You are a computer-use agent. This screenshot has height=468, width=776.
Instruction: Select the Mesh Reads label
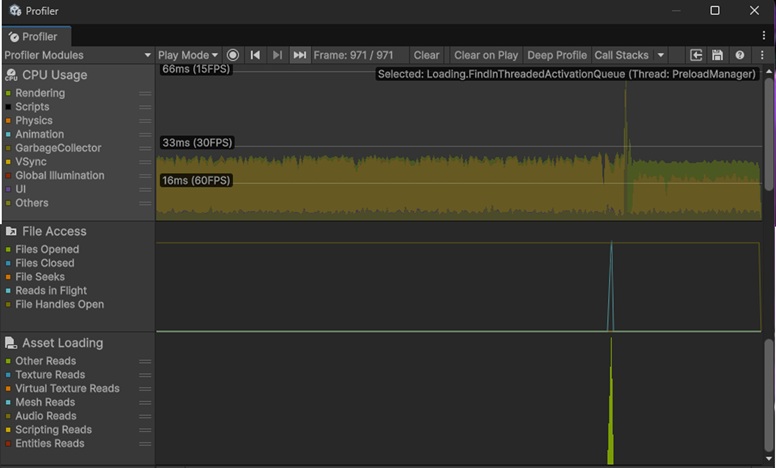[45, 402]
